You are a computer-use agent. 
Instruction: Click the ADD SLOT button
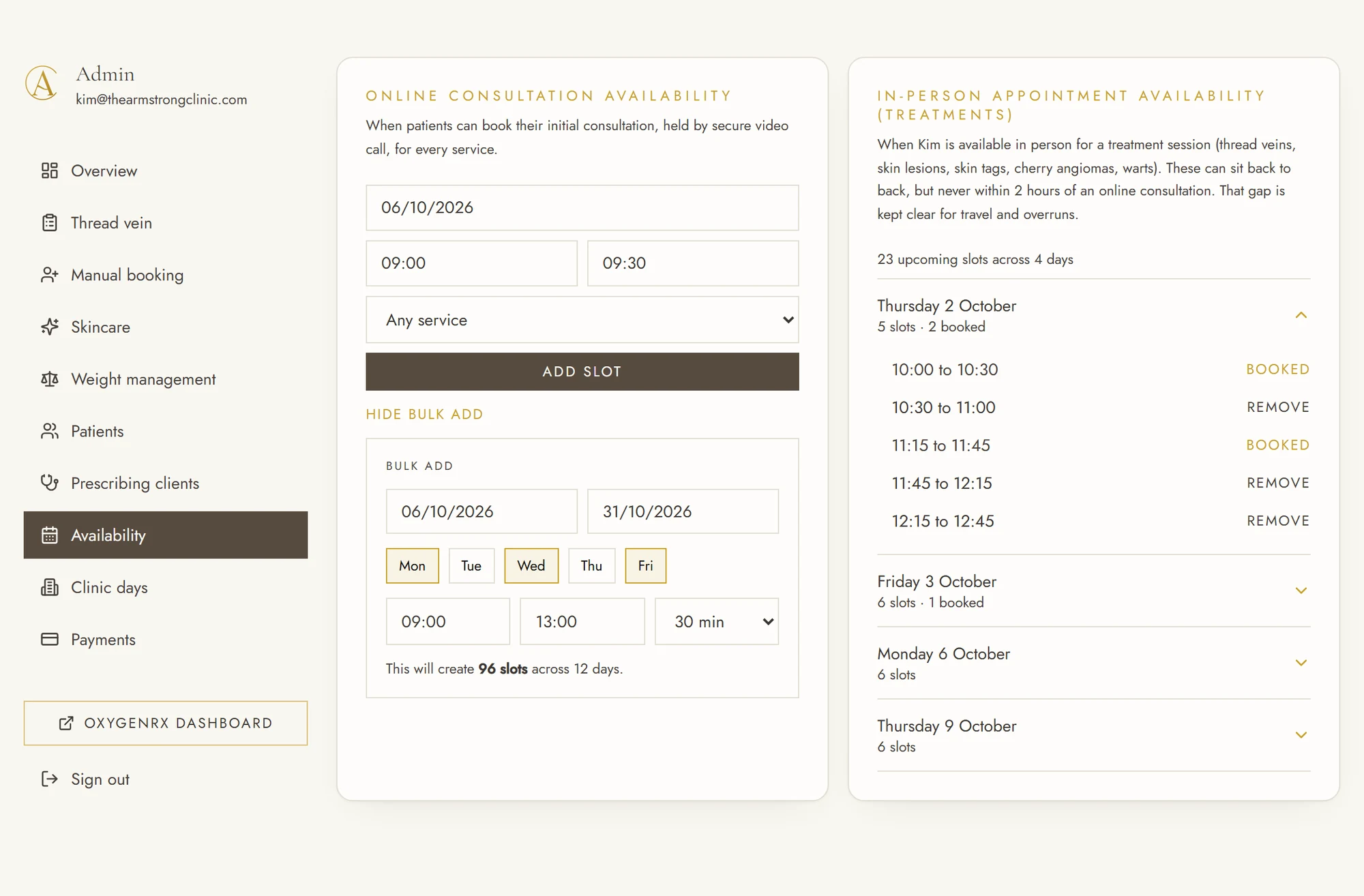point(582,372)
